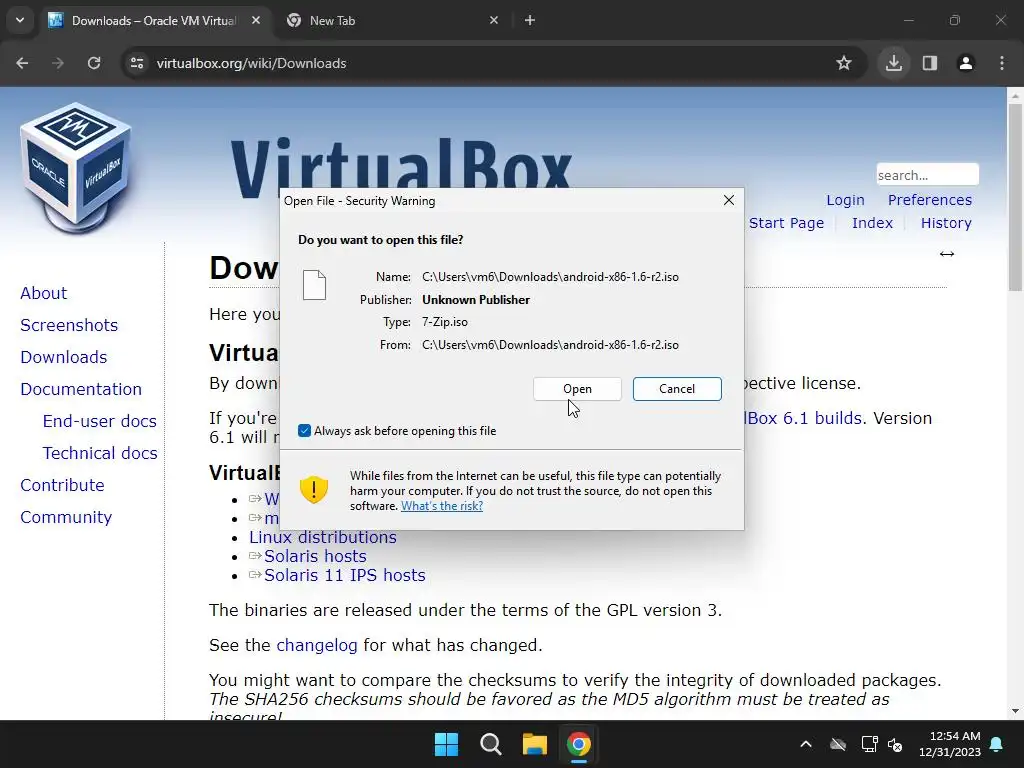Open About in the sidebar
This screenshot has width=1024, height=768.
[x=43, y=293]
